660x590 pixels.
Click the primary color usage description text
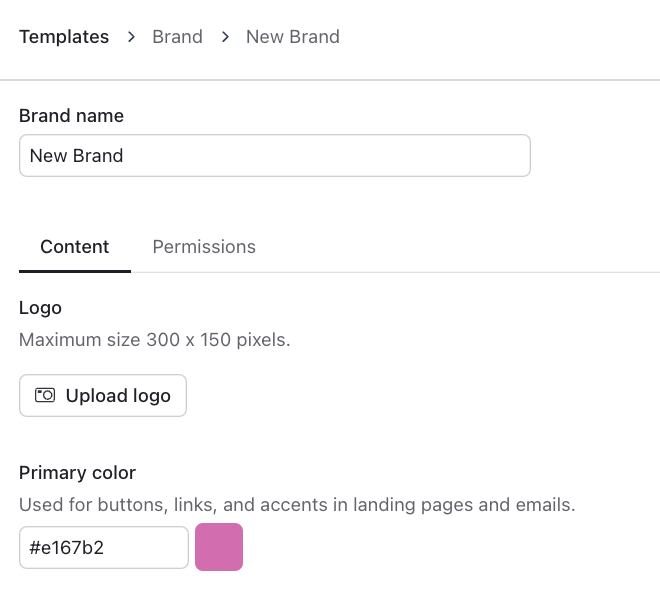(x=297, y=505)
